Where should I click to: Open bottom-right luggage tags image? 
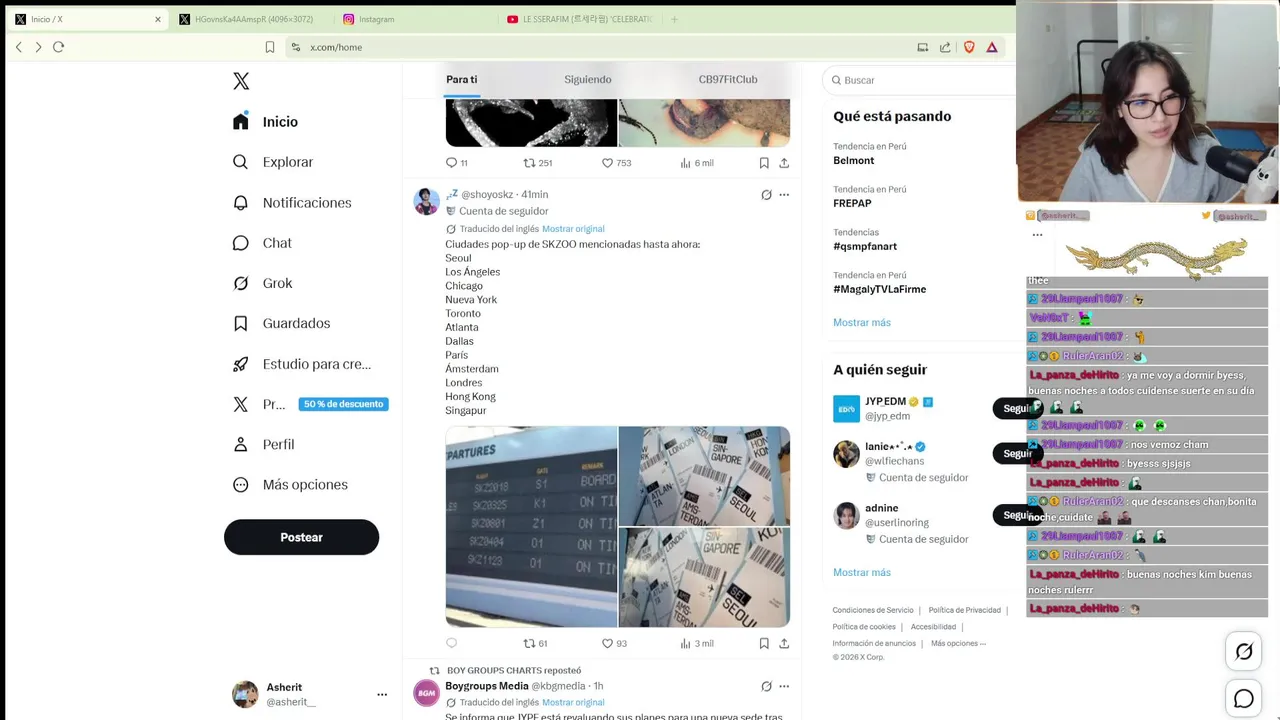[704, 577]
